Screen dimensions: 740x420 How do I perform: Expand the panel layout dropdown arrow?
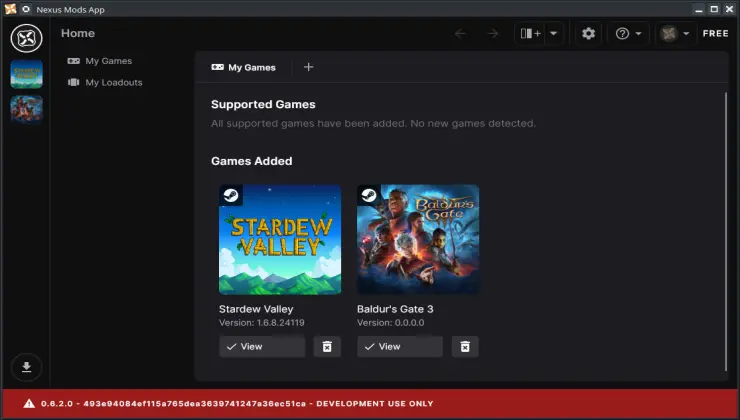pyautogui.click(x=554, y=34)
